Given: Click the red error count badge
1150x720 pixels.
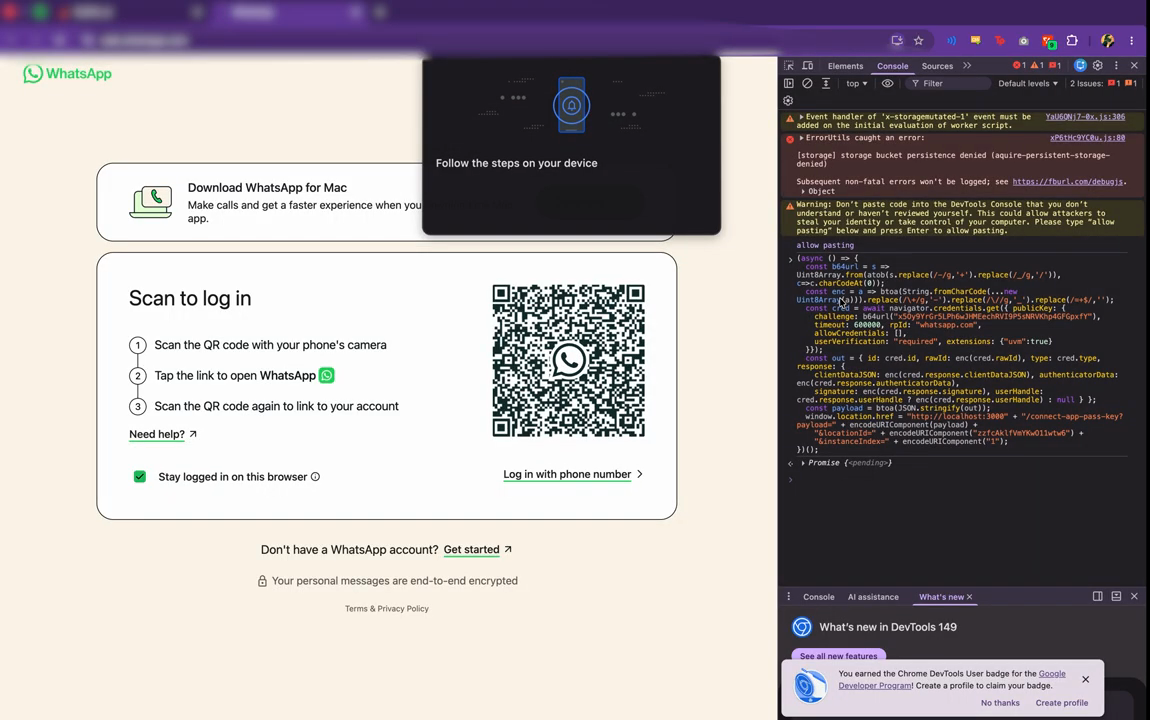Looking at the screenshot, I should point(1019,65).
